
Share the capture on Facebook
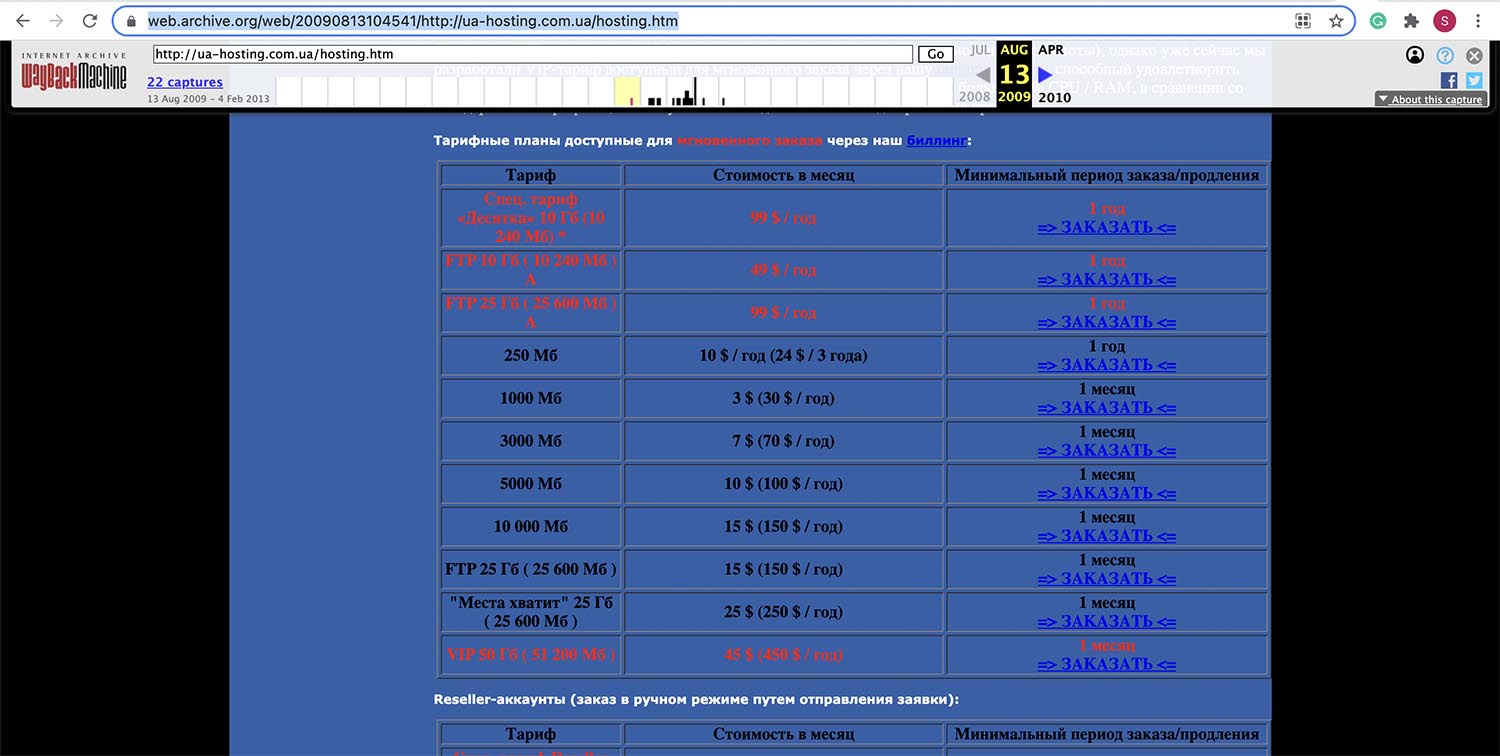point(1449,80)
